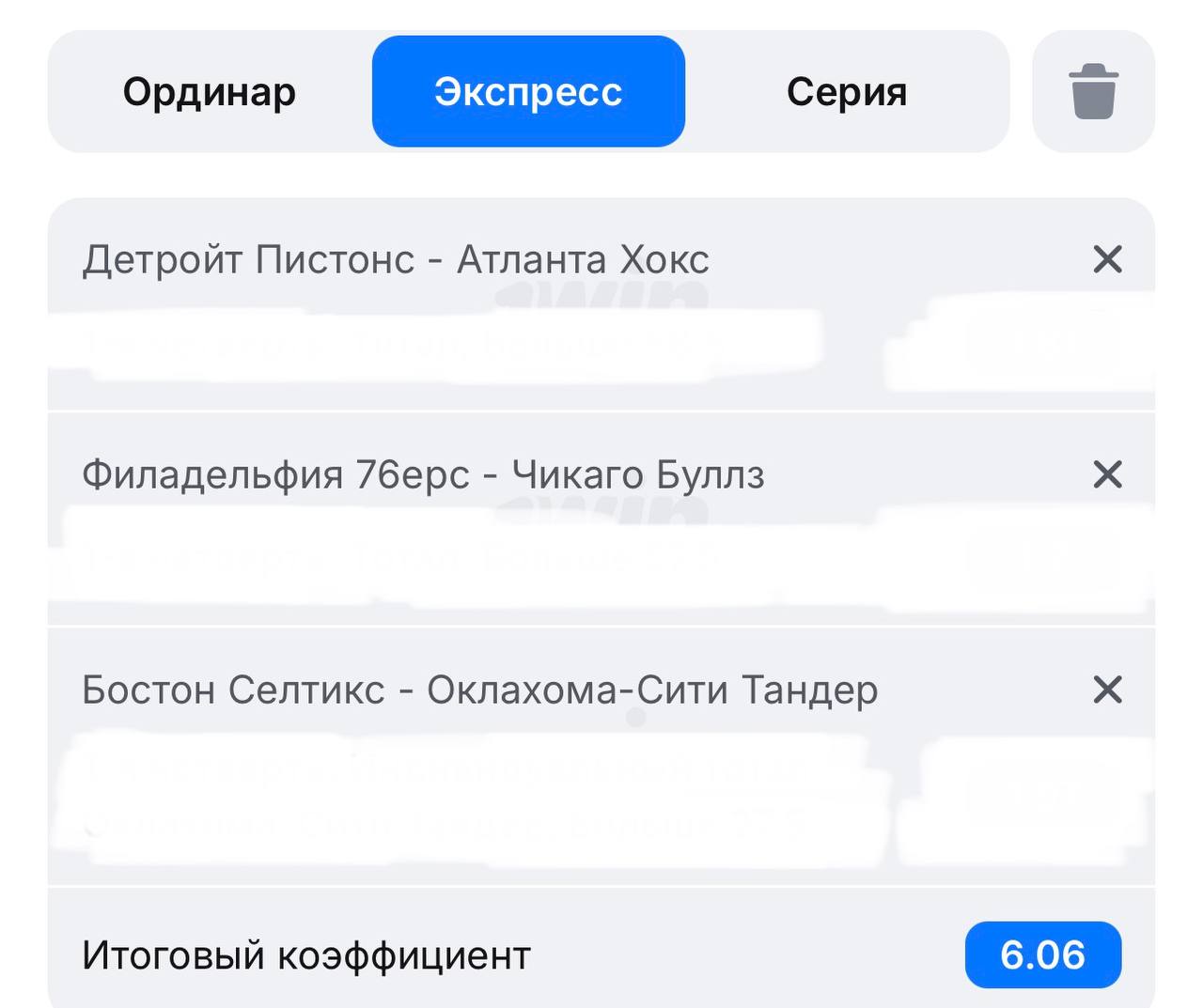The width and height of the screenshot is (1203, 1008).
Task: Remove the Бостон Селтикс - Оклахома-Сити Тандер bet
Action: (1108, 690)
